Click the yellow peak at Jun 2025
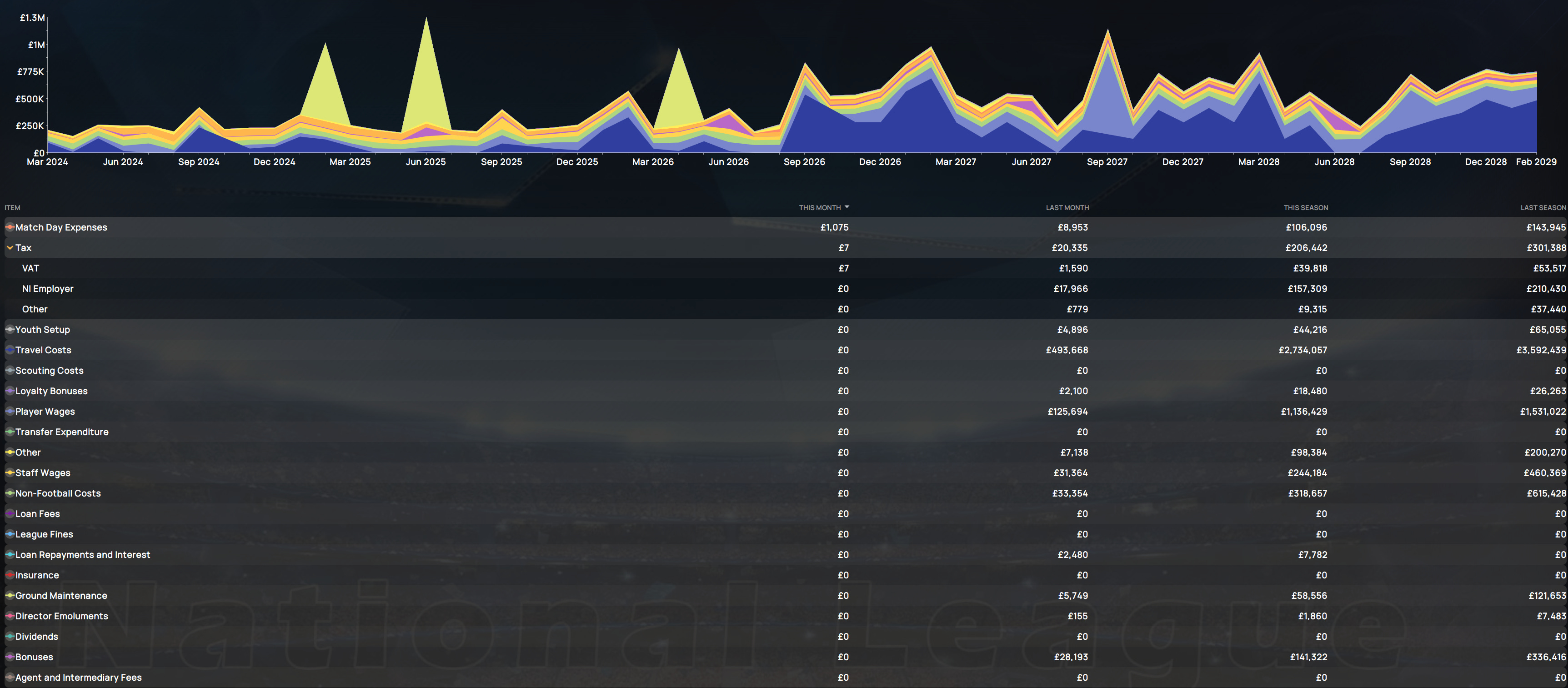The image size is (1568, 688). point(426,73)
